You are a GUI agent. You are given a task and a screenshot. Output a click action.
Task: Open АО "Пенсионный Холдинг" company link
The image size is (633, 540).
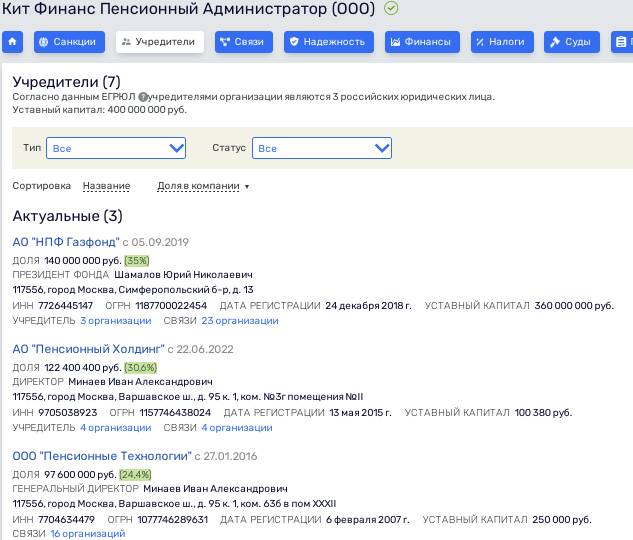pos(88,349)
